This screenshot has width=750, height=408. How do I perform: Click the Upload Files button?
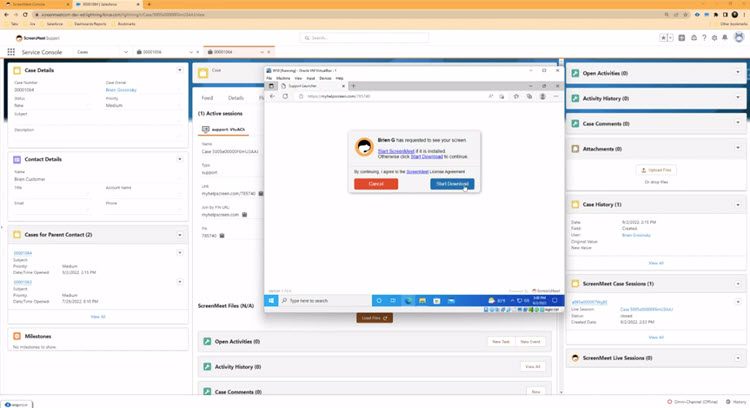pos(656,170)
